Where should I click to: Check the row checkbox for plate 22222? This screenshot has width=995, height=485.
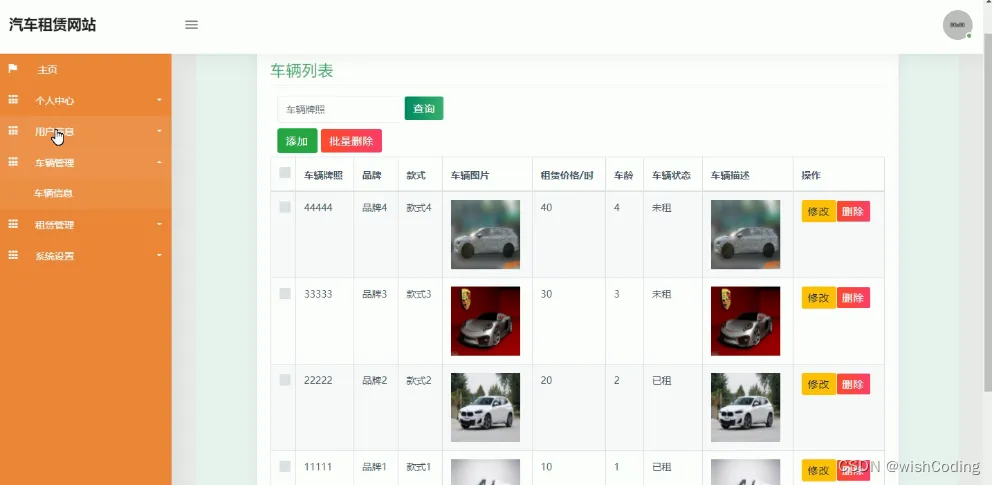[285, 380]
